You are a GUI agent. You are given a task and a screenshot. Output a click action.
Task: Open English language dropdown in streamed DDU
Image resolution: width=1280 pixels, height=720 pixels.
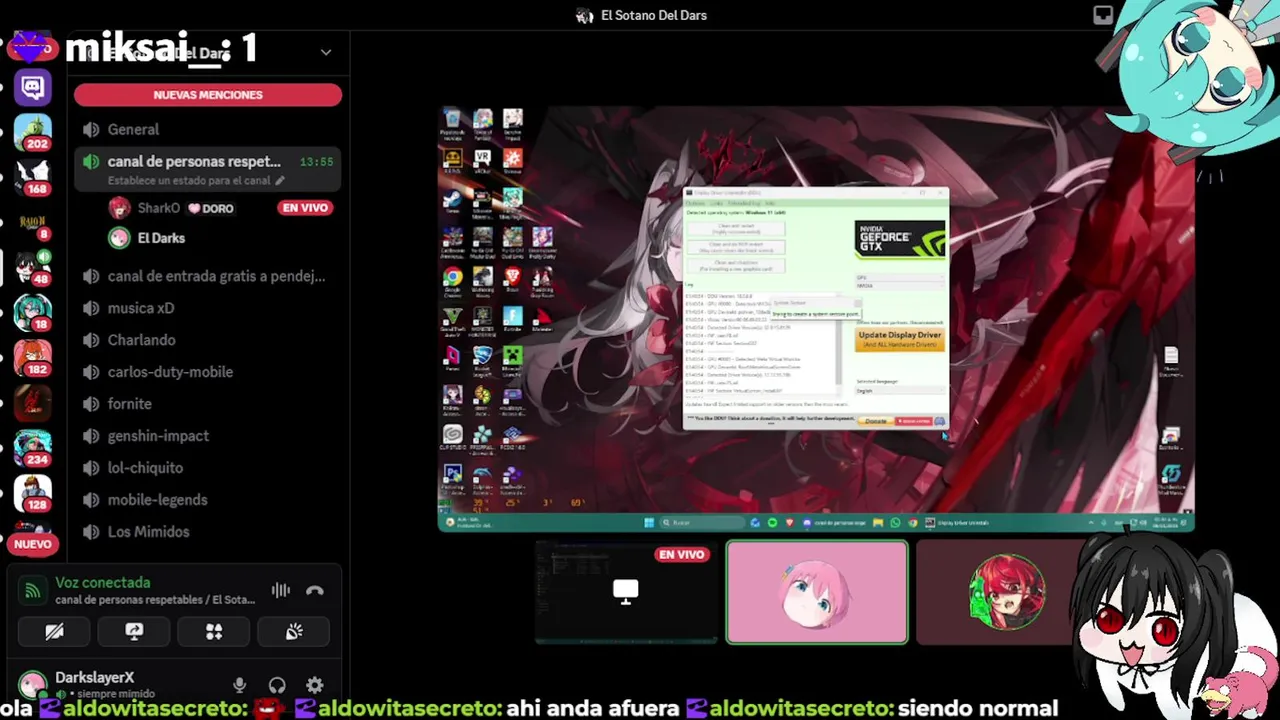(900, 390)
